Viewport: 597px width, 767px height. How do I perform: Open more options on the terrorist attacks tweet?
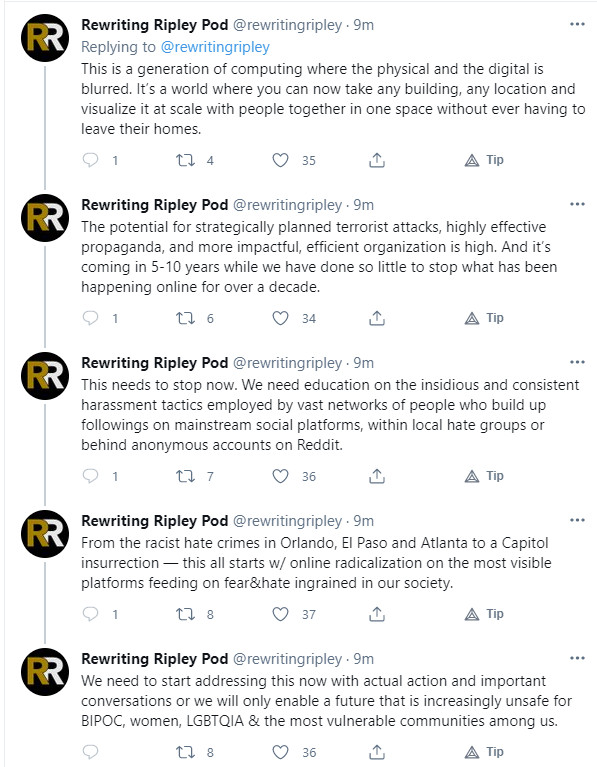point(577,204)
